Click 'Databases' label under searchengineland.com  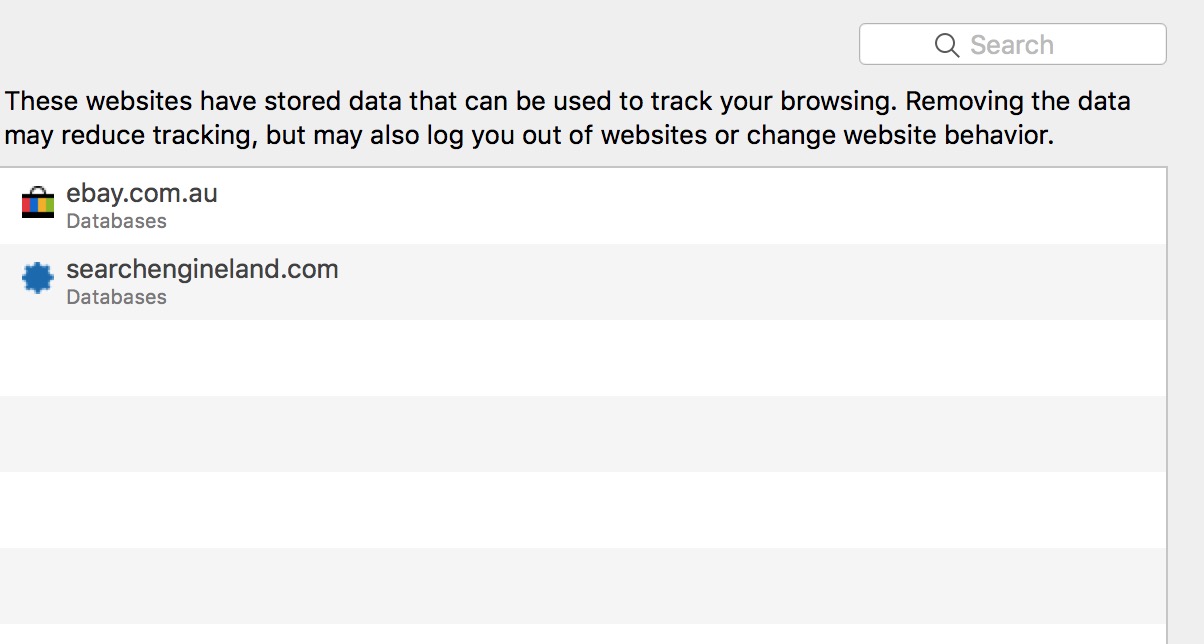click(116, 297)
